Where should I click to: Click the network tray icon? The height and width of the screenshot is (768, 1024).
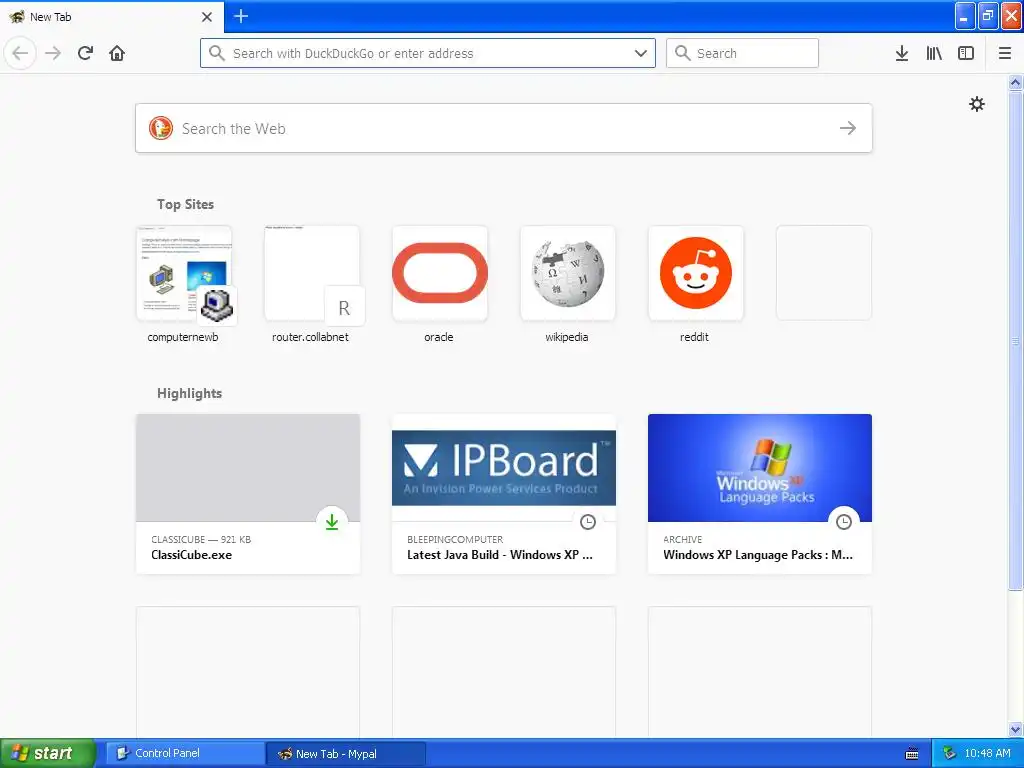(x=950, y=753)
